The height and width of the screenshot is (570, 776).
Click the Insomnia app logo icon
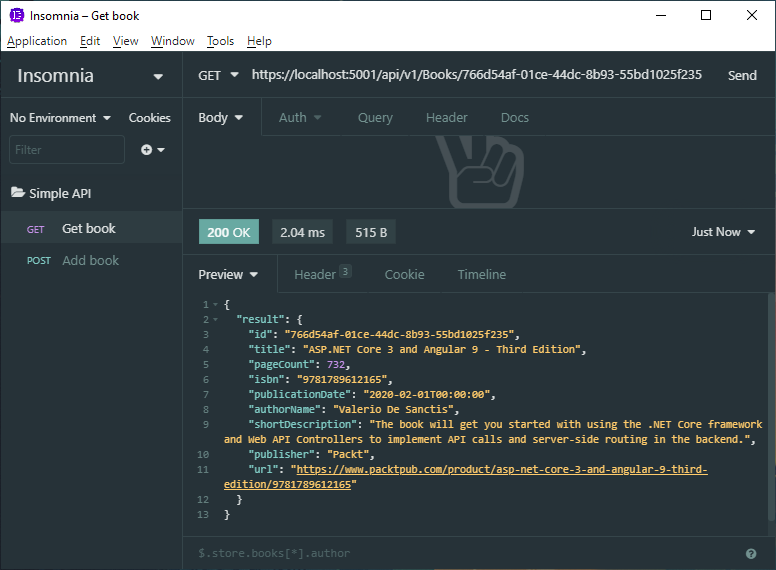(17, 15)
